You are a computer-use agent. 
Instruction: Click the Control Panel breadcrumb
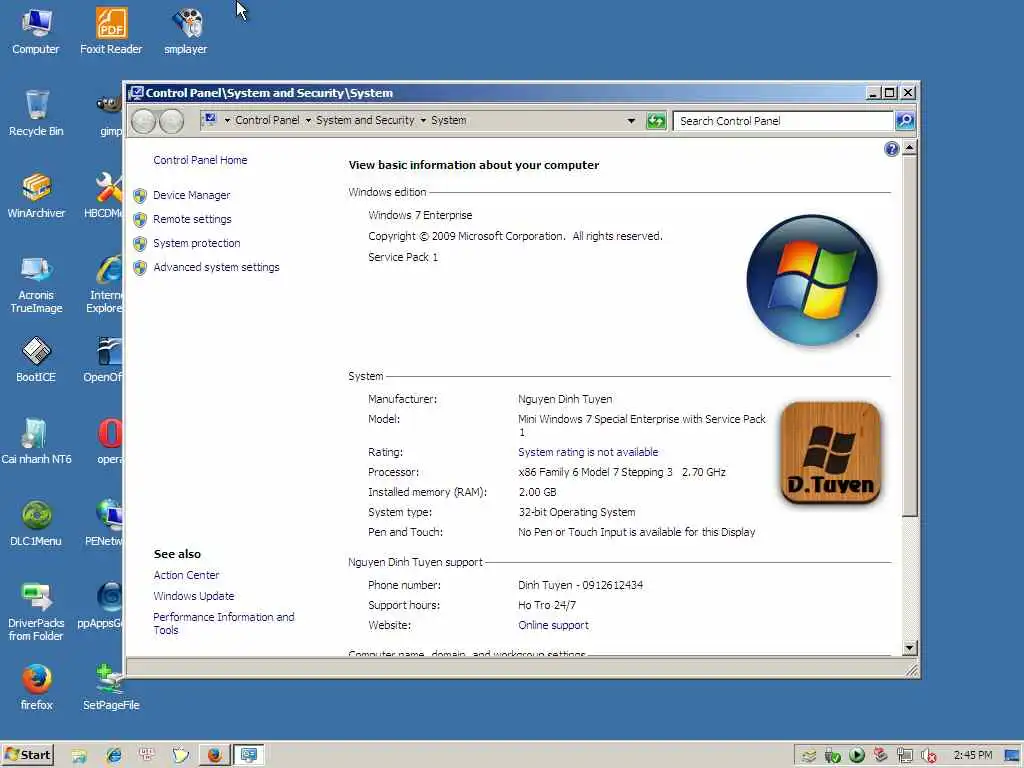point(267,120)
